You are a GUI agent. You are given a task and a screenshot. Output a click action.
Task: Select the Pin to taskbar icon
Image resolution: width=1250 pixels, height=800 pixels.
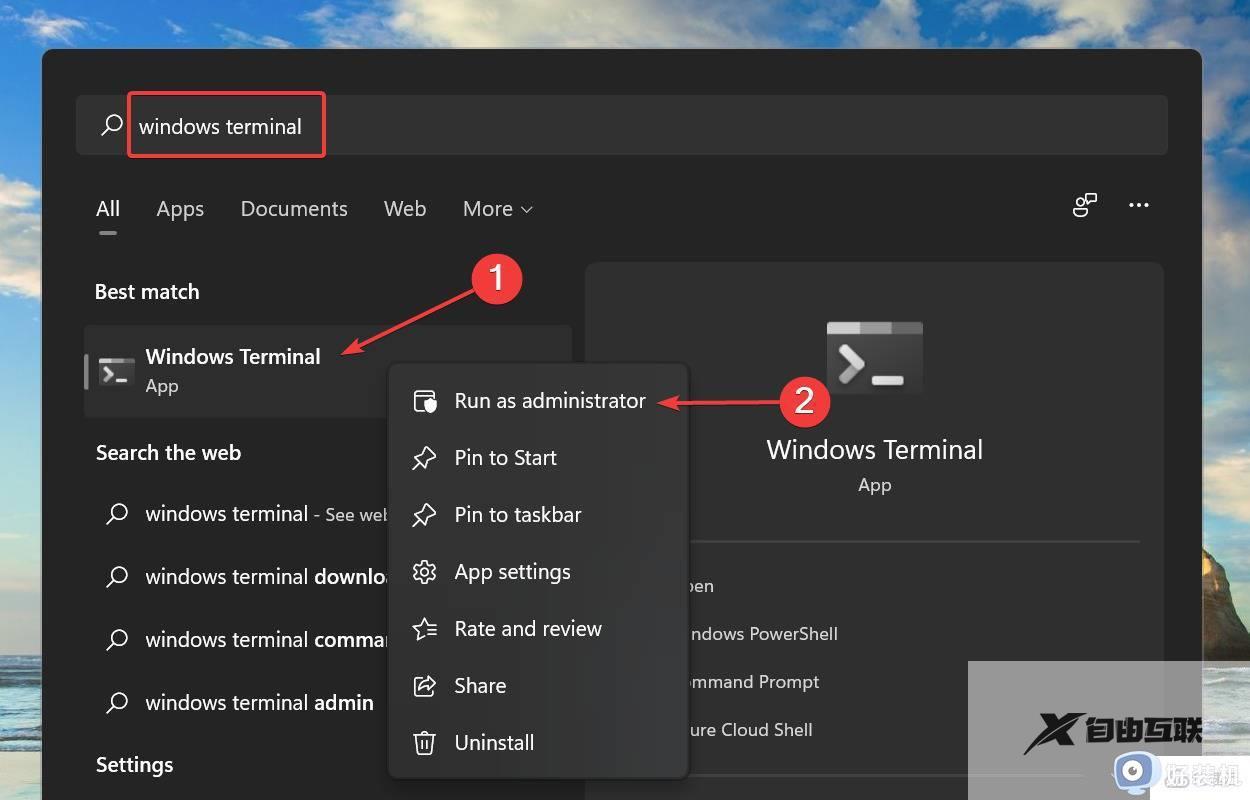(424, 514)
